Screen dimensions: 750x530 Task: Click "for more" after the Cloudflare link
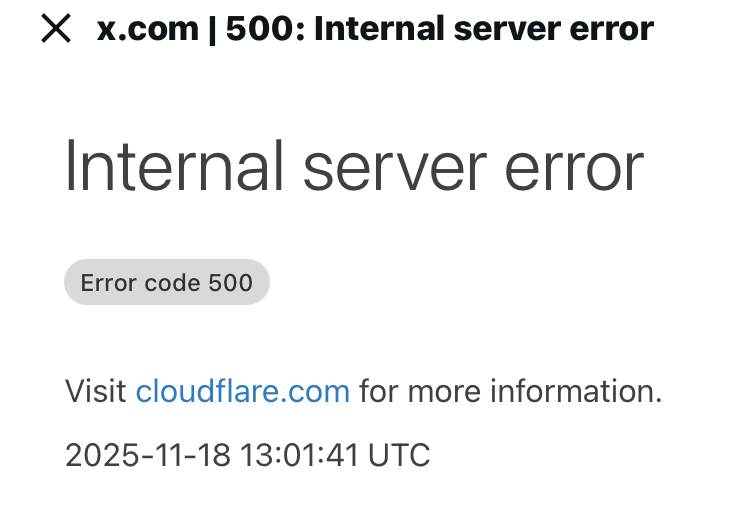pos(411,390)
